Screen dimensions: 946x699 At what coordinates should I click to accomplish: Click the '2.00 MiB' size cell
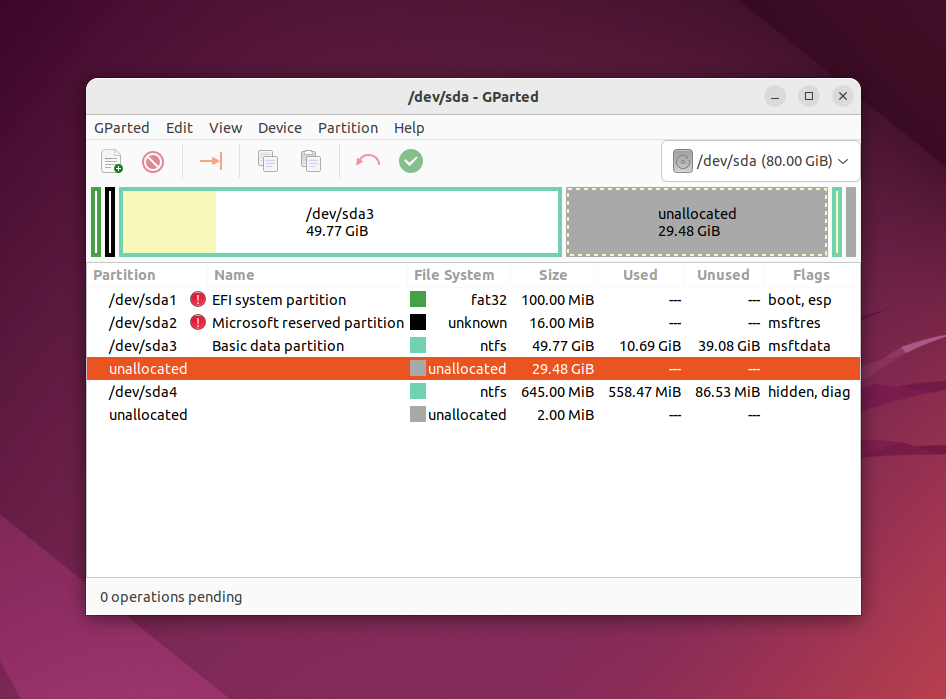point(565,415)
